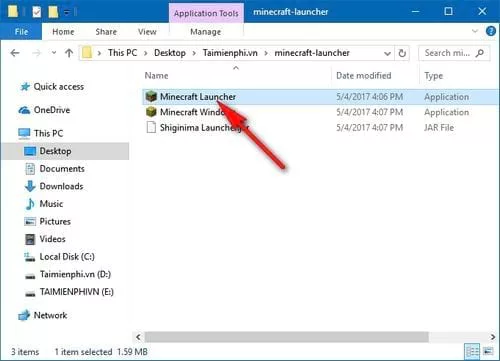Refresh the folder view
Image resolution: width=500 pixels, height=361 pixels.
(x=402, y=53)
